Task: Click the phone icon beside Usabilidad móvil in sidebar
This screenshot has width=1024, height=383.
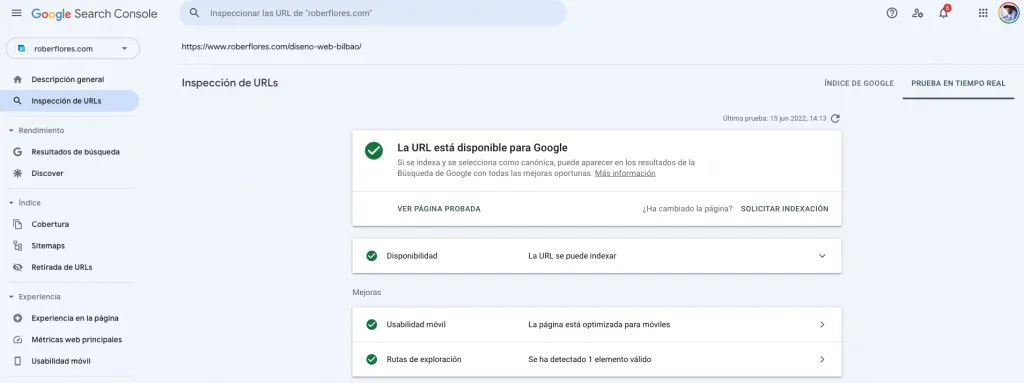Action: point(18,361)
